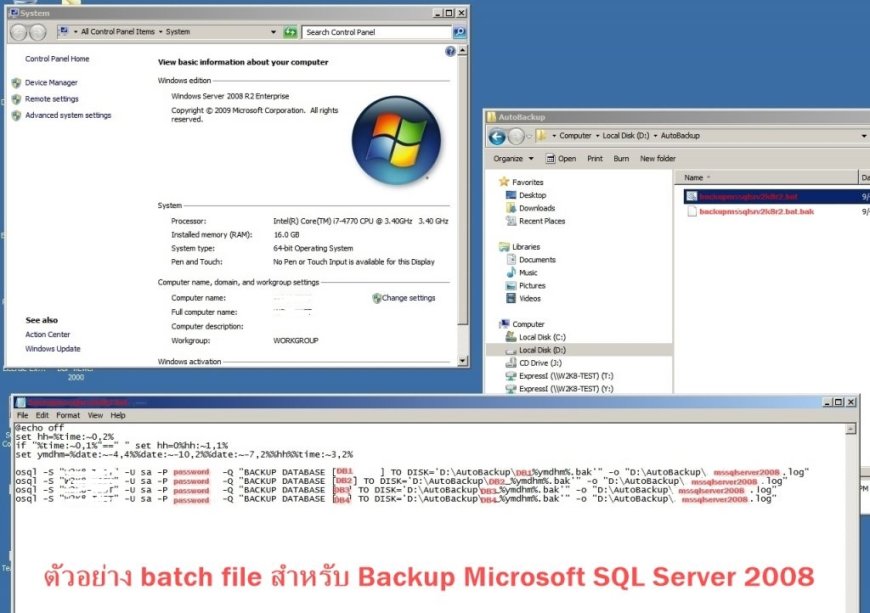
Task: Click the Change settings link
Action: click(408, 298)
